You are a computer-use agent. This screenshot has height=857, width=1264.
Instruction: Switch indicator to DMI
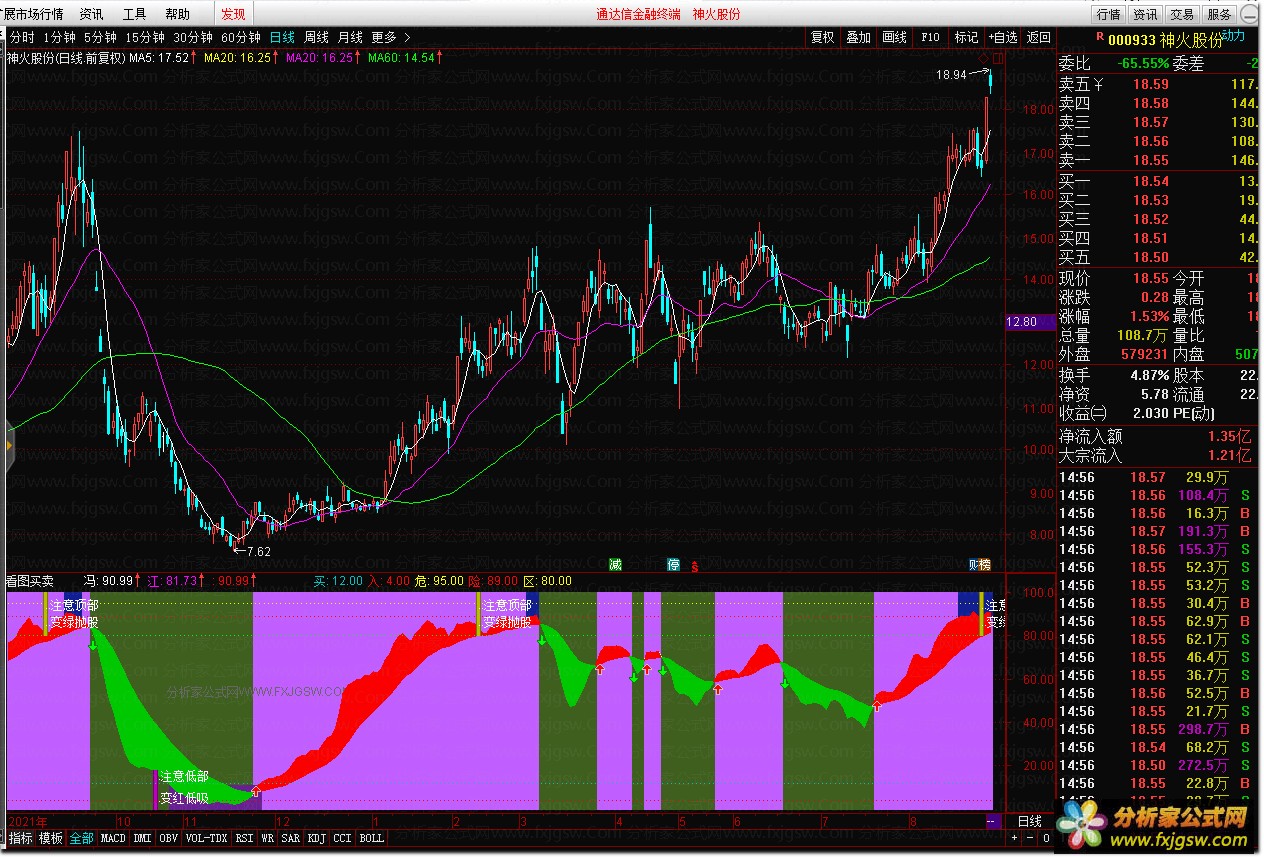click(143, 838)
